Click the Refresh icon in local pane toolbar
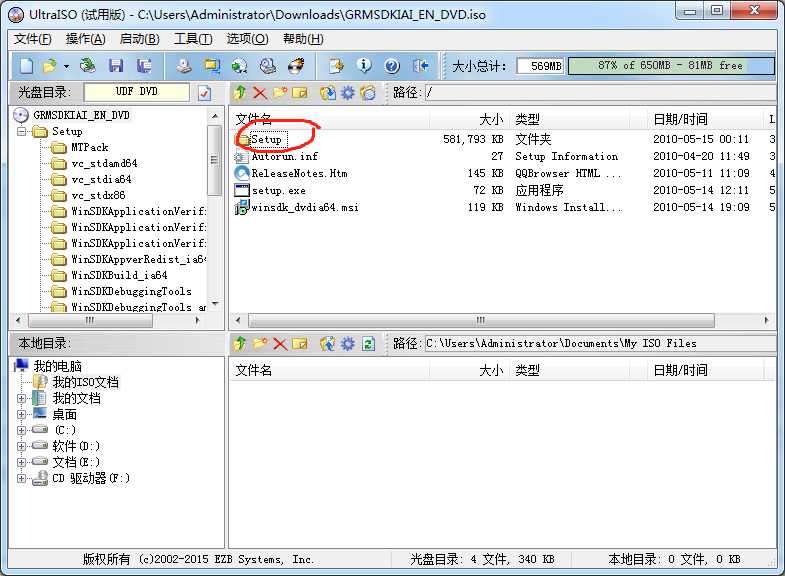Image resolution: width=785 pixels, height=576 pixels. point(368,344)
